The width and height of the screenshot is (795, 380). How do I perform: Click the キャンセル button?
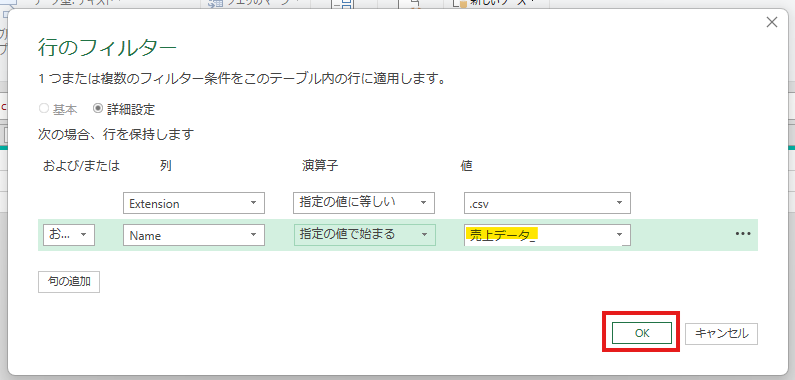click(721, 333)
